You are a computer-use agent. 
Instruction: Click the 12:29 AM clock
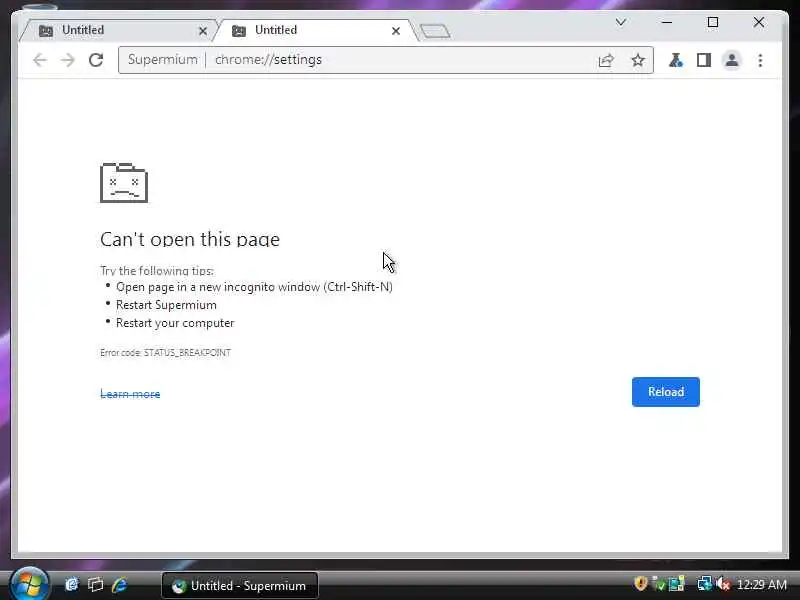(x=762, y=584)
